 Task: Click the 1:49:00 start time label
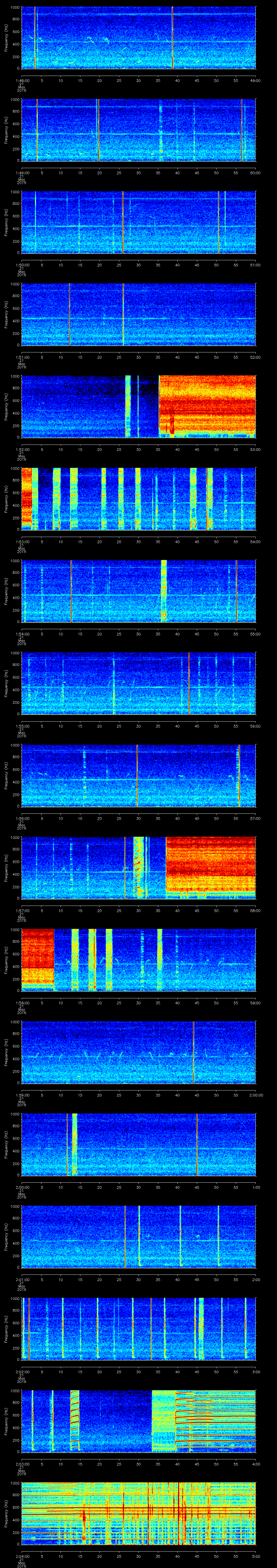pos(22,173)
